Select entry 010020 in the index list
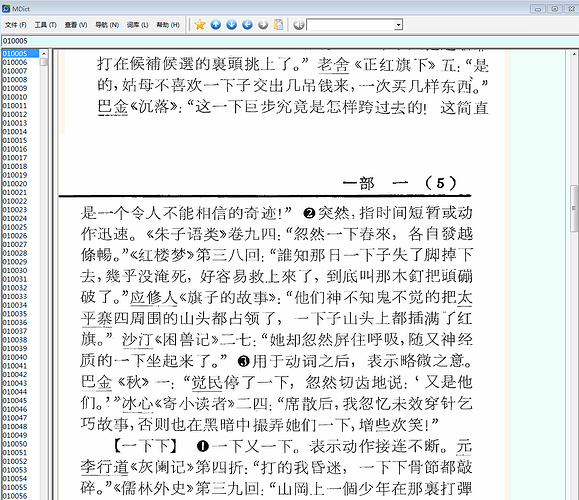Image resolution: width=579 pixels, height=500 pixels. tap(15, 184)
